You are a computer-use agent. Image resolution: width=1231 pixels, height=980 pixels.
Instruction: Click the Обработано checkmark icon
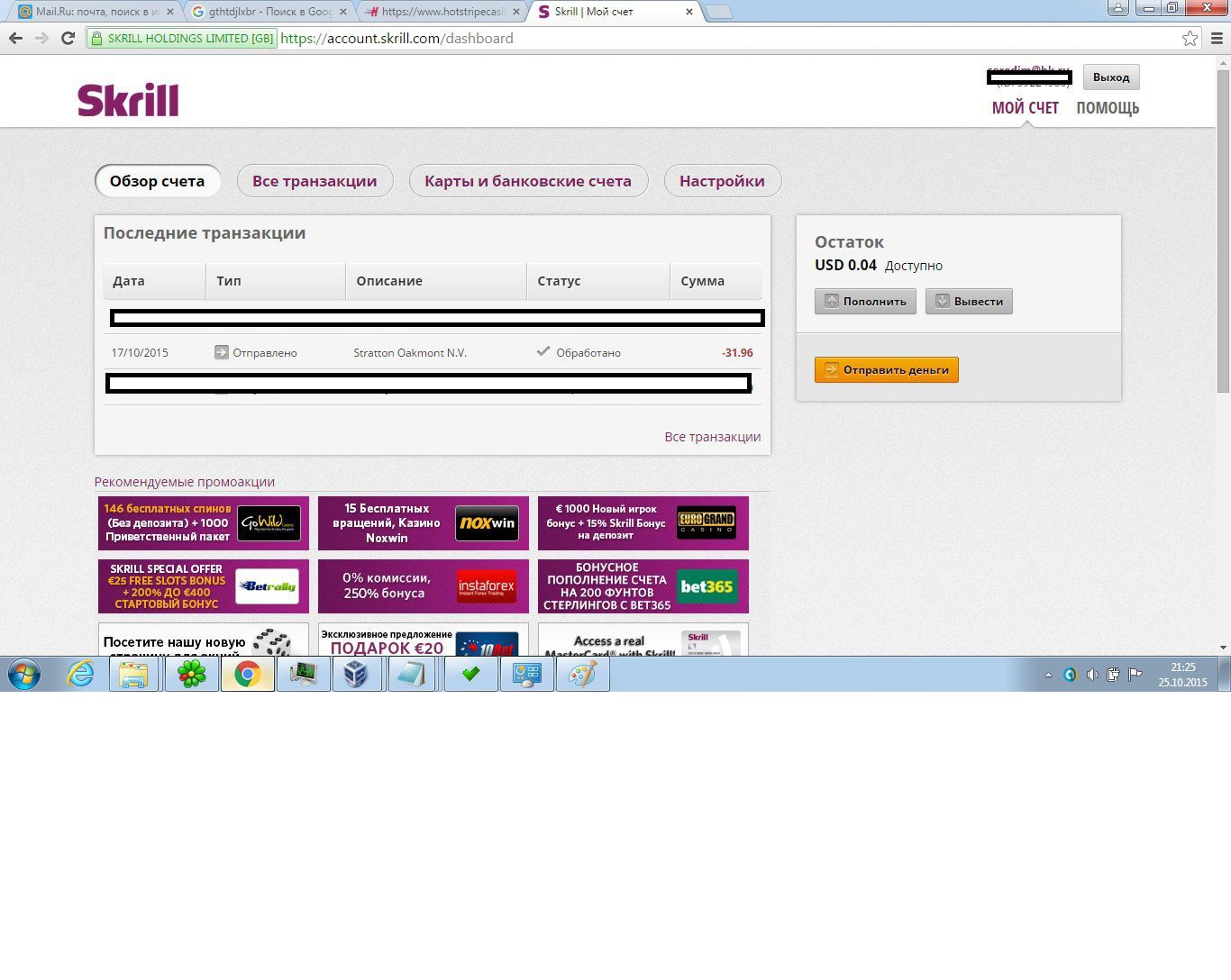(x=543, y=351)
